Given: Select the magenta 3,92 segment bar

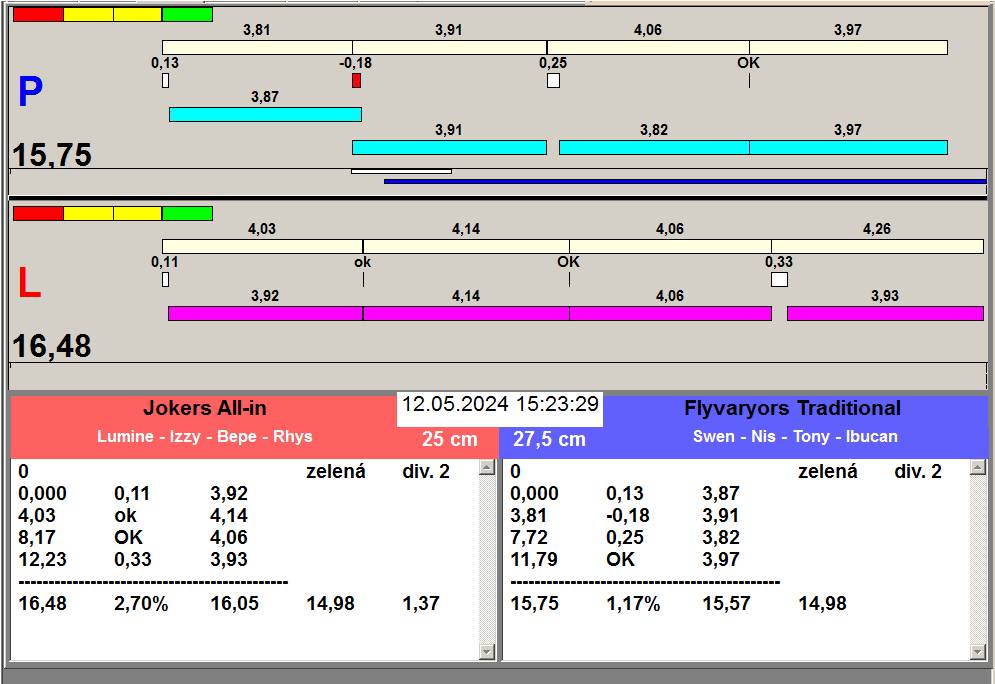Looking at the screenshot, I should click(265, 313).
